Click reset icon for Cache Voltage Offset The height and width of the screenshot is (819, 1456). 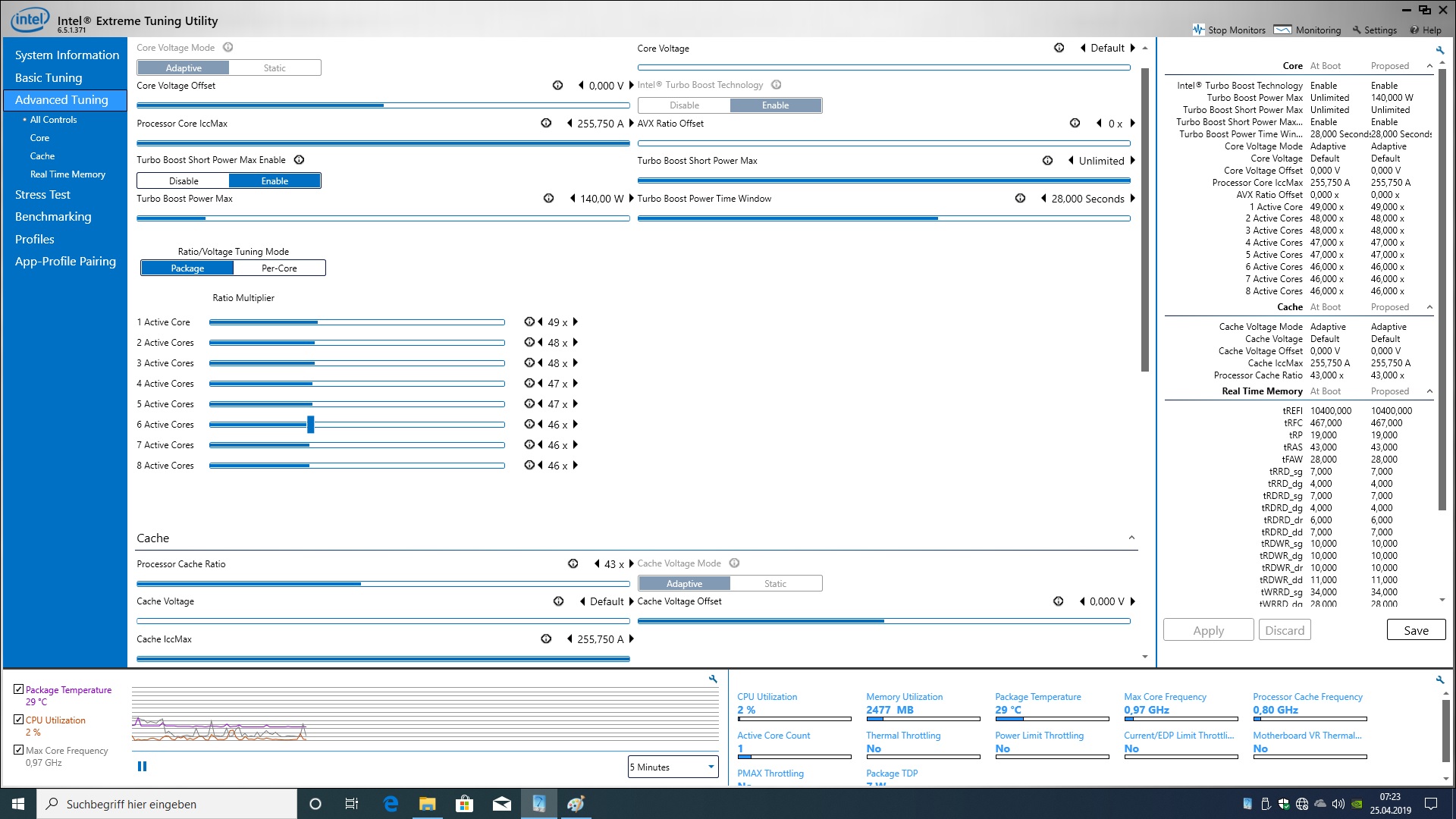click(x=1058, y=601)
